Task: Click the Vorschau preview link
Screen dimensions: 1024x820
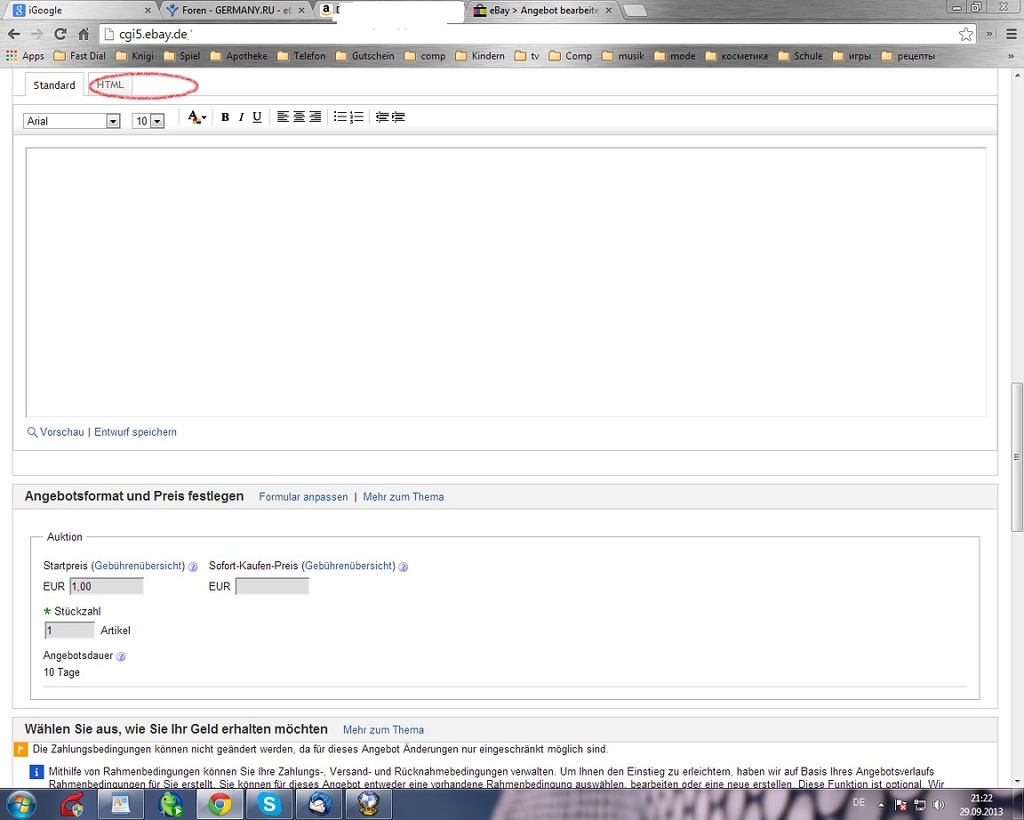Action: 61,432
